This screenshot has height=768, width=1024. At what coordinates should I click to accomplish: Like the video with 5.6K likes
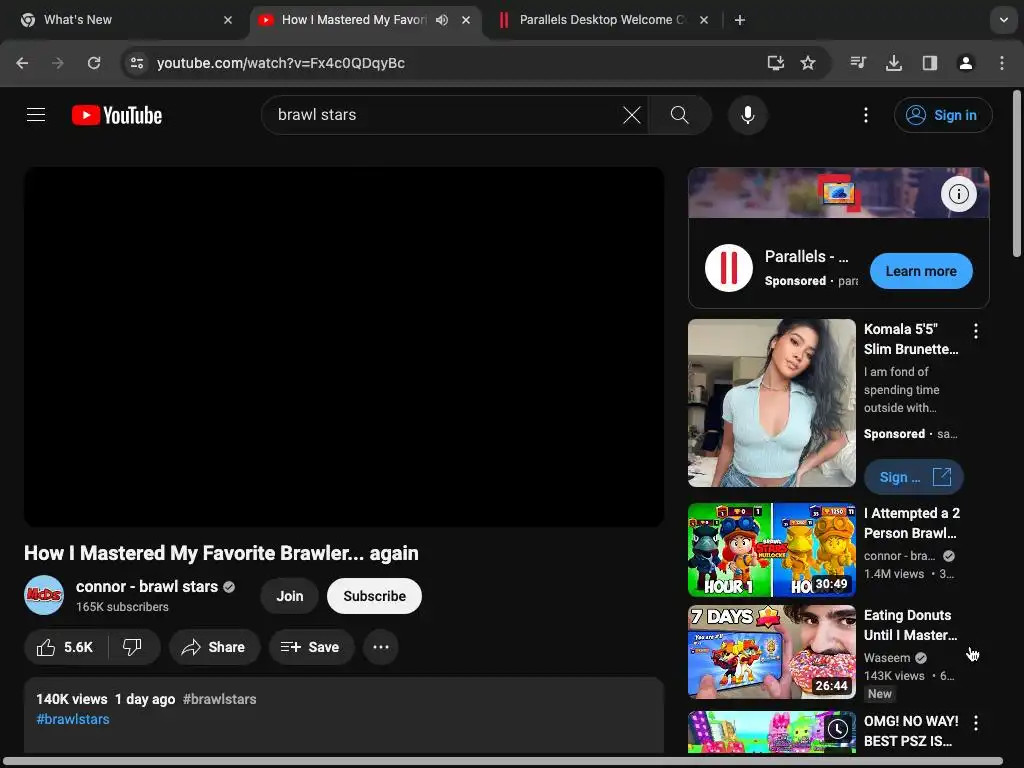66,647
